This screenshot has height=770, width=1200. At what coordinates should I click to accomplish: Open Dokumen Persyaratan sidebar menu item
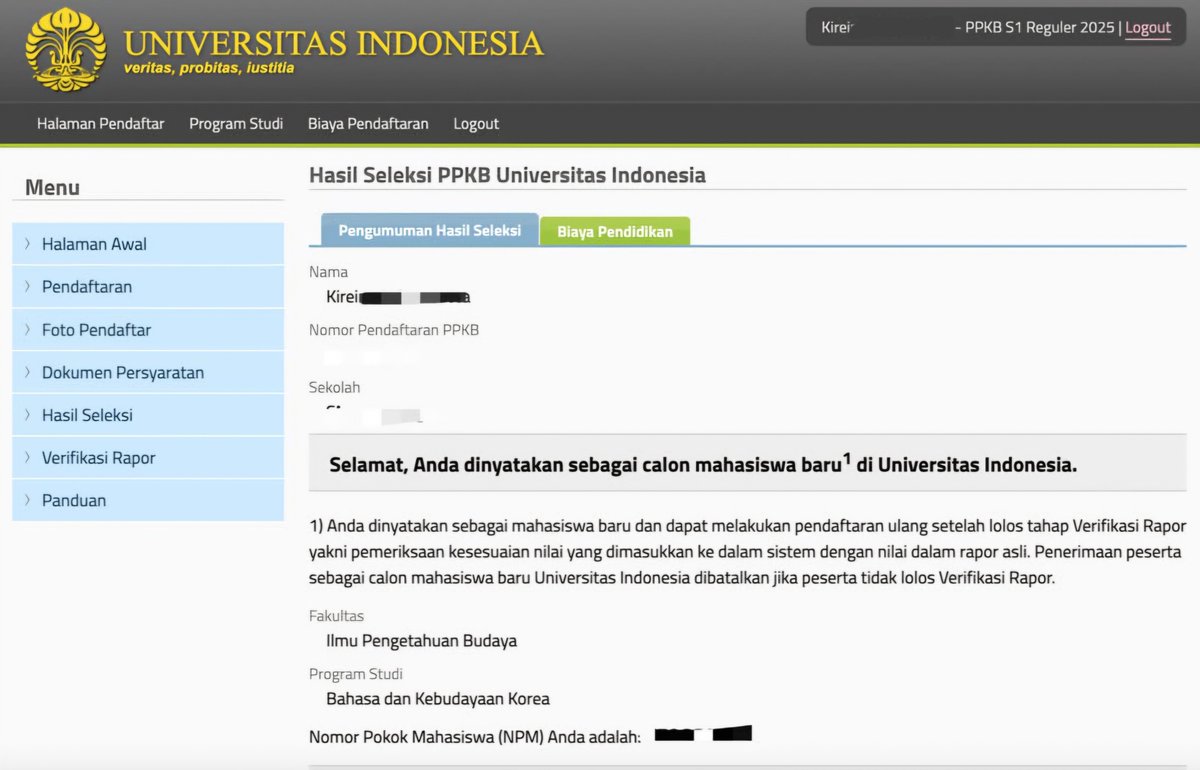click(x=148, y=372)
